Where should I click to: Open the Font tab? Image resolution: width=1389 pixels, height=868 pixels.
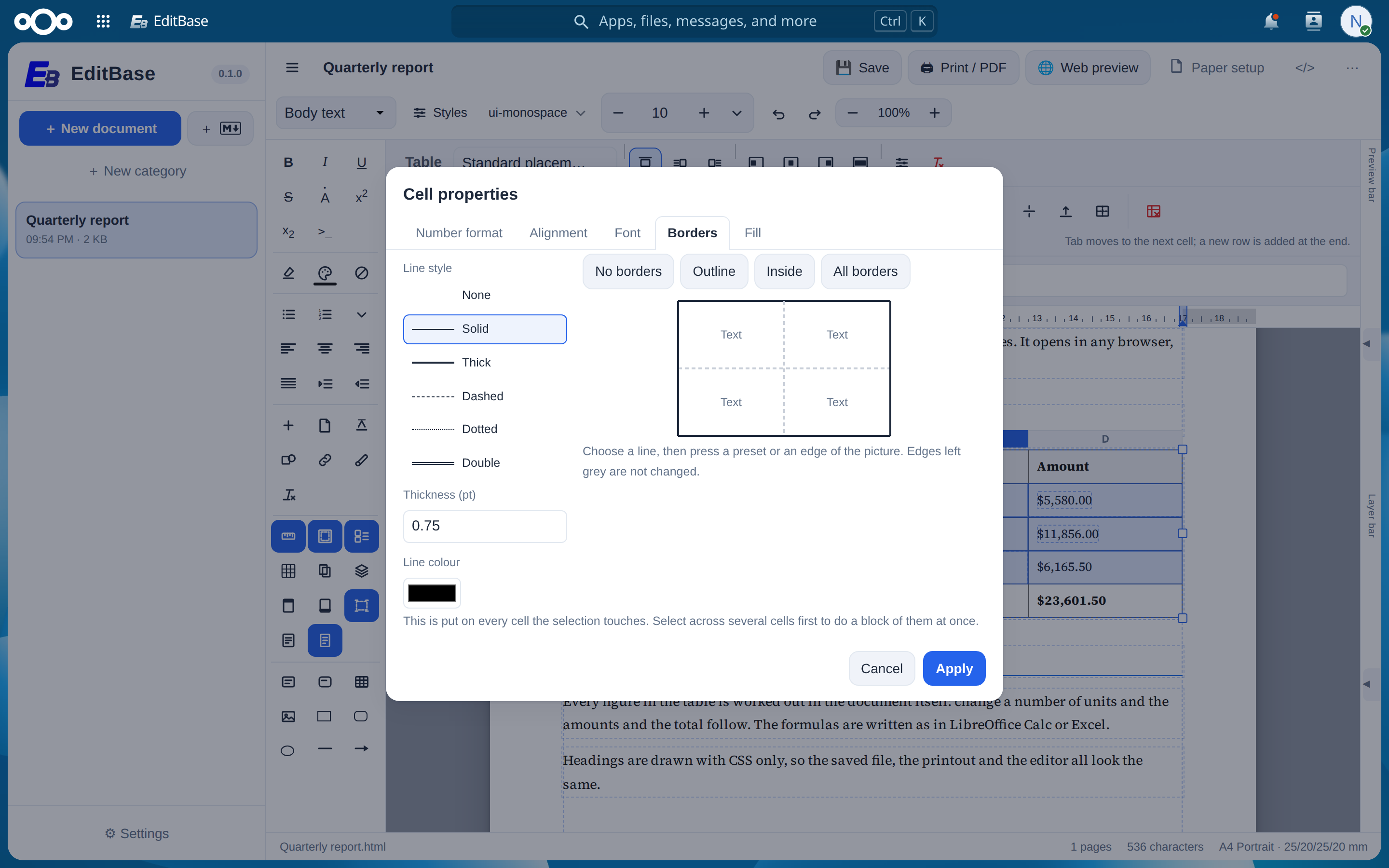627,232
